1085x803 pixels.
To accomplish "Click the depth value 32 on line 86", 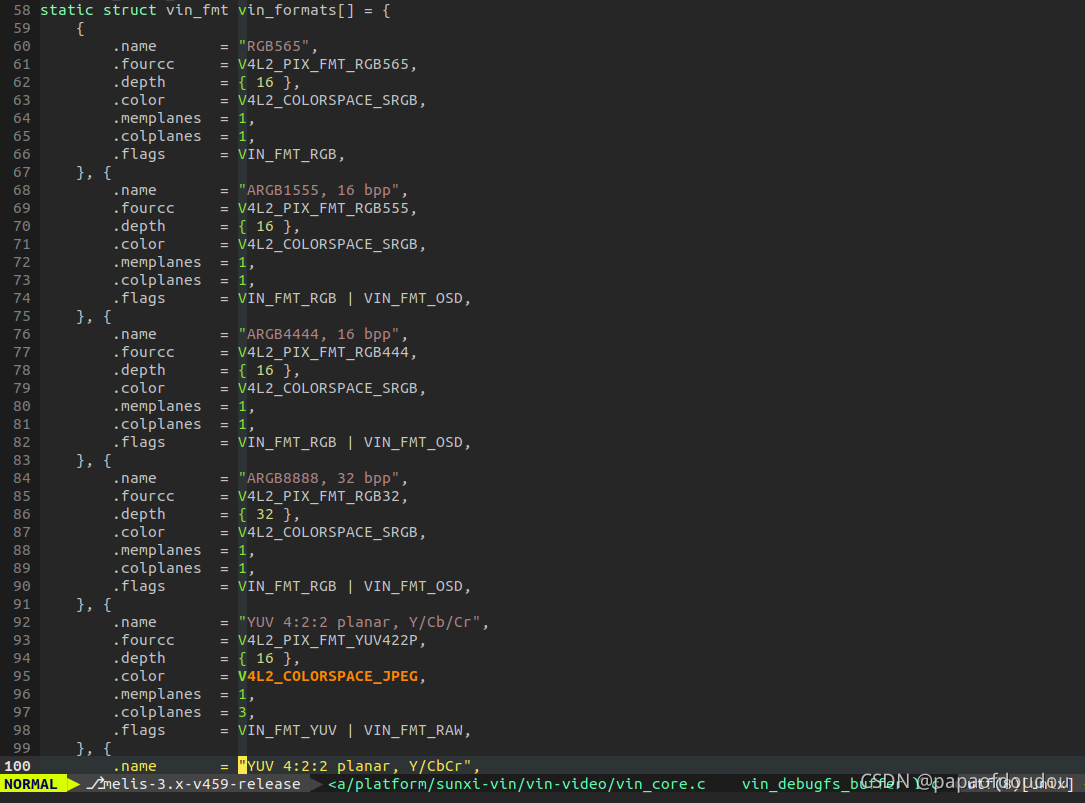I will click(265, 514).
